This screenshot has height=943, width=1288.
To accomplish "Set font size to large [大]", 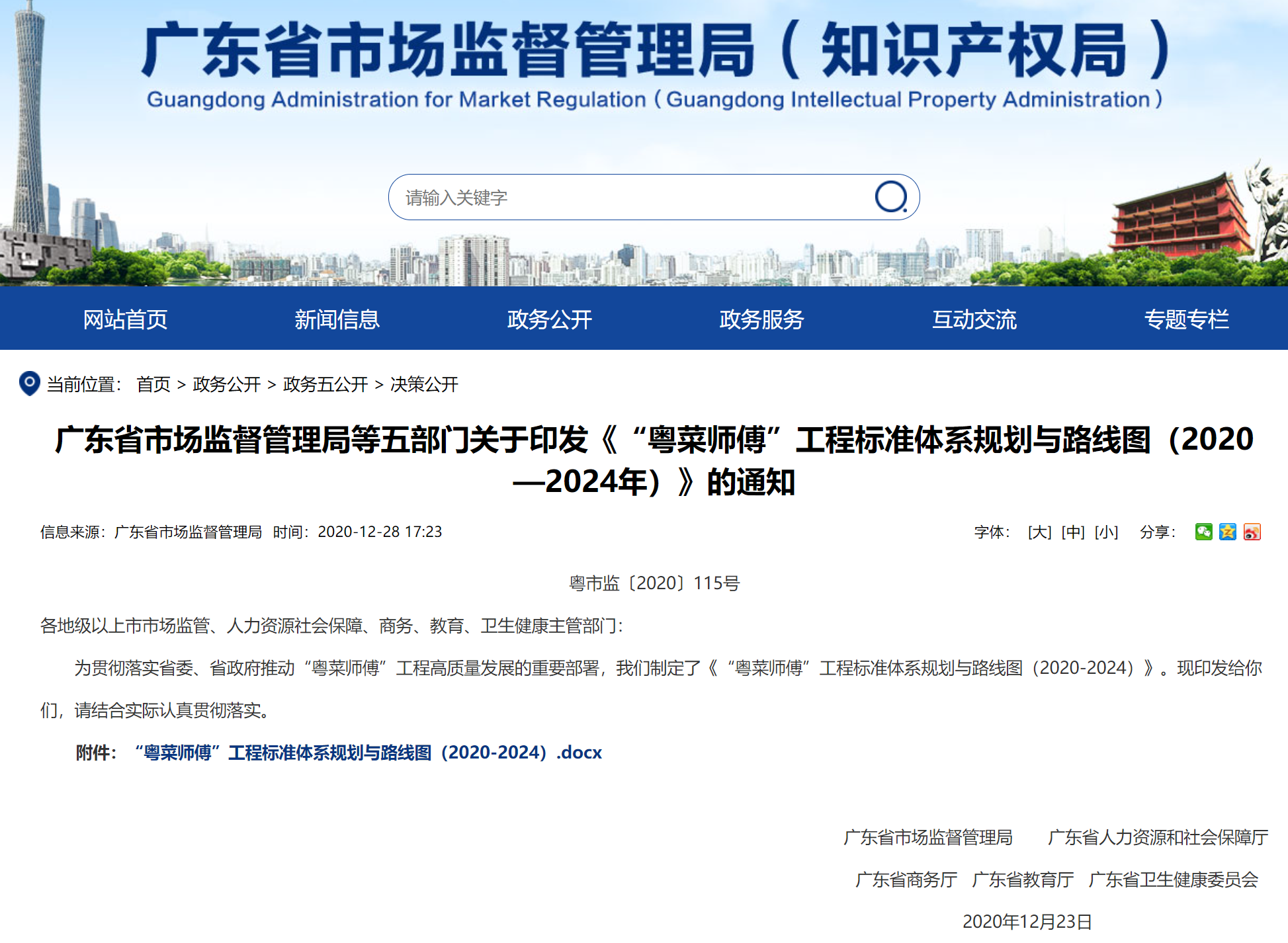I will click(1039, 532).
